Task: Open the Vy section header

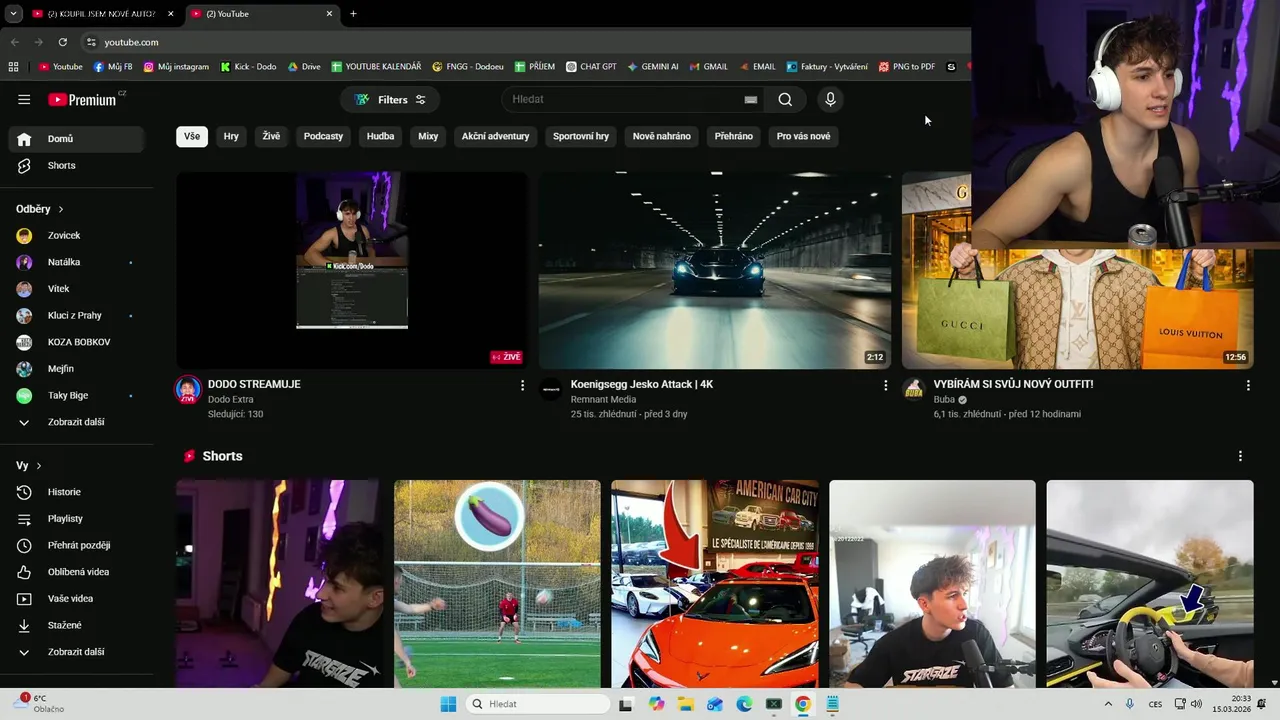Action: click(28, 466)
